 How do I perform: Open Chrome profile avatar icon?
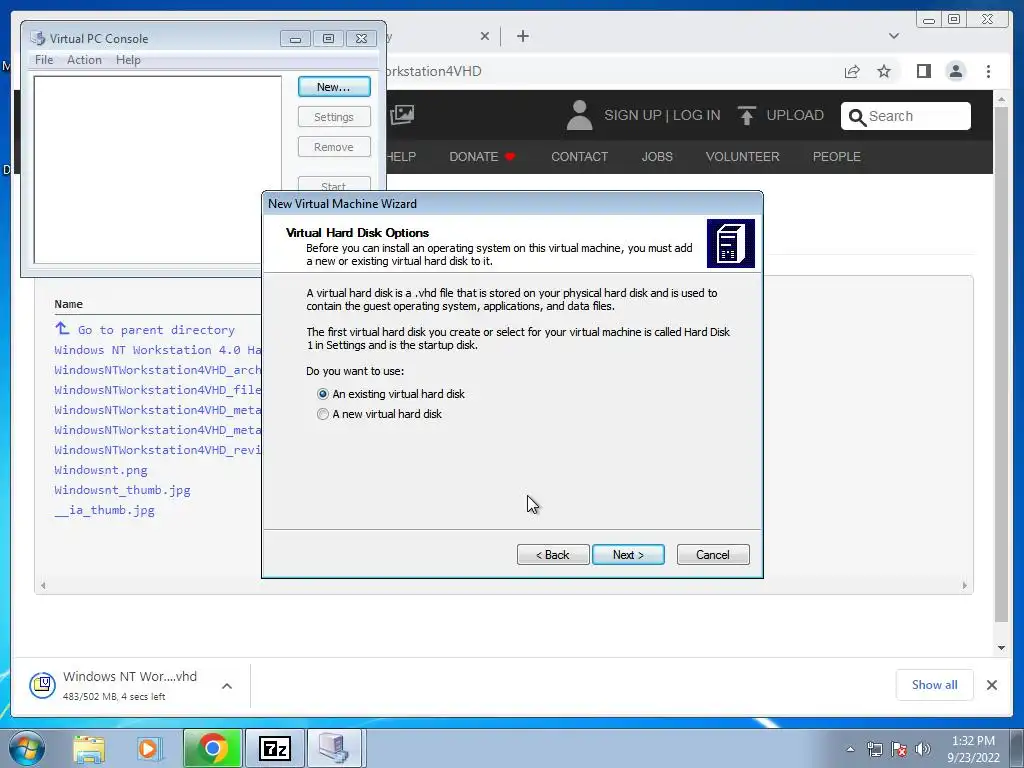(955, 71)
